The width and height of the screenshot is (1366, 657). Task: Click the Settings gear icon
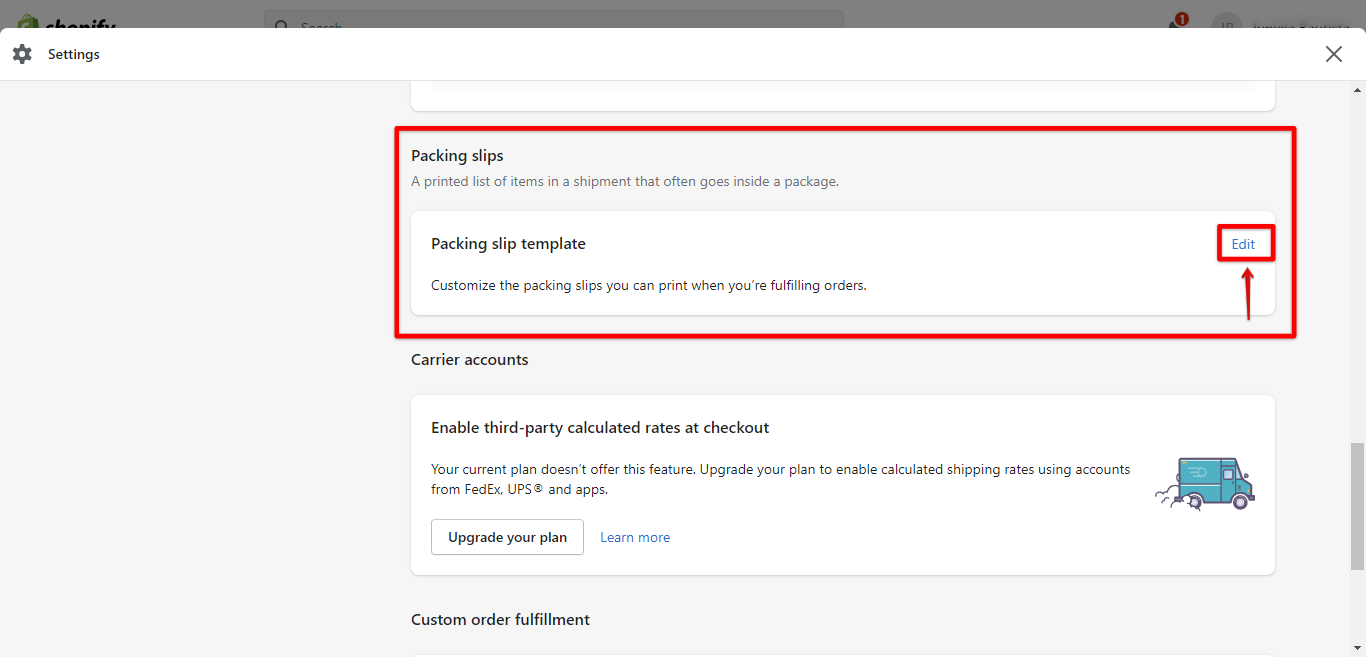tap(22, 54)
